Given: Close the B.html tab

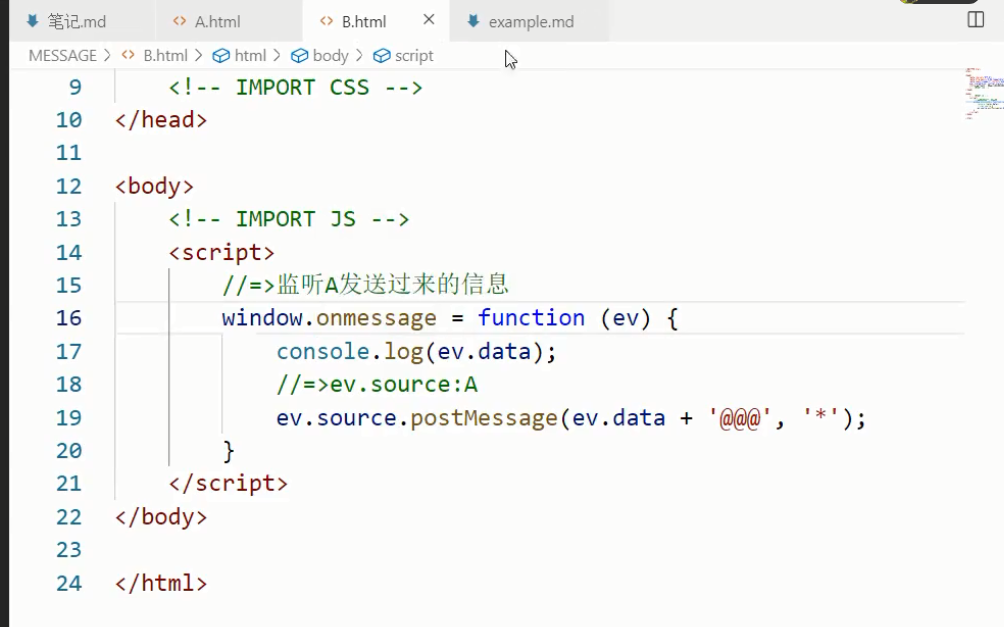Looking at the screenshot, I should pyautogui.click(x=429, y=20).
